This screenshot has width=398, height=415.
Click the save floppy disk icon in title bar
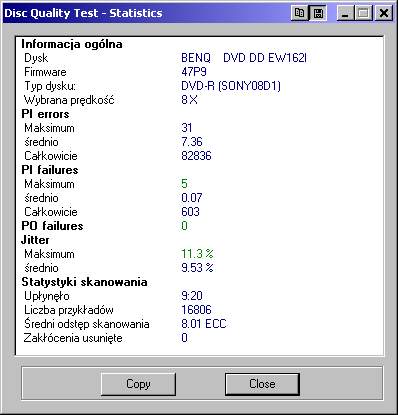(318, 13)
